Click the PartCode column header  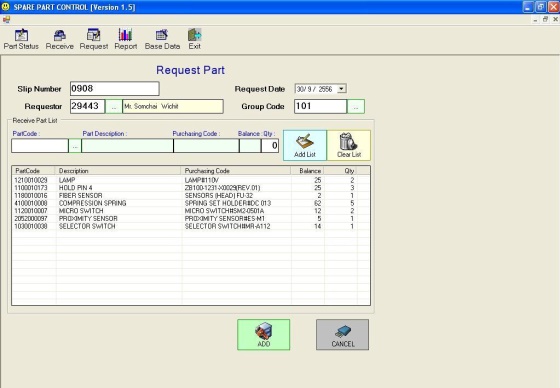point(34,171)
